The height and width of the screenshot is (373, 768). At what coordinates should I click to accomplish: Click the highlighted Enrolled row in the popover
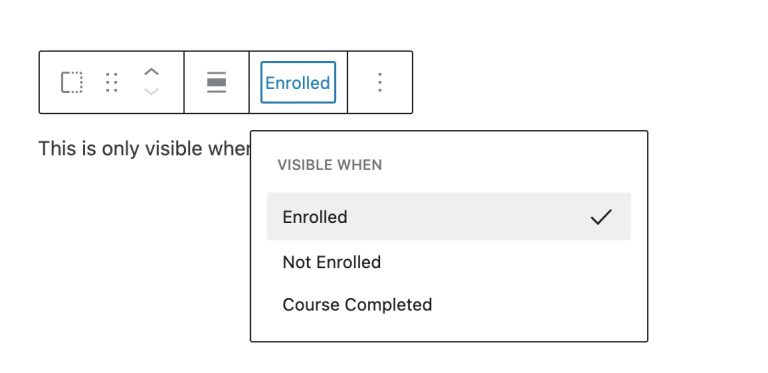click(449, 216)
